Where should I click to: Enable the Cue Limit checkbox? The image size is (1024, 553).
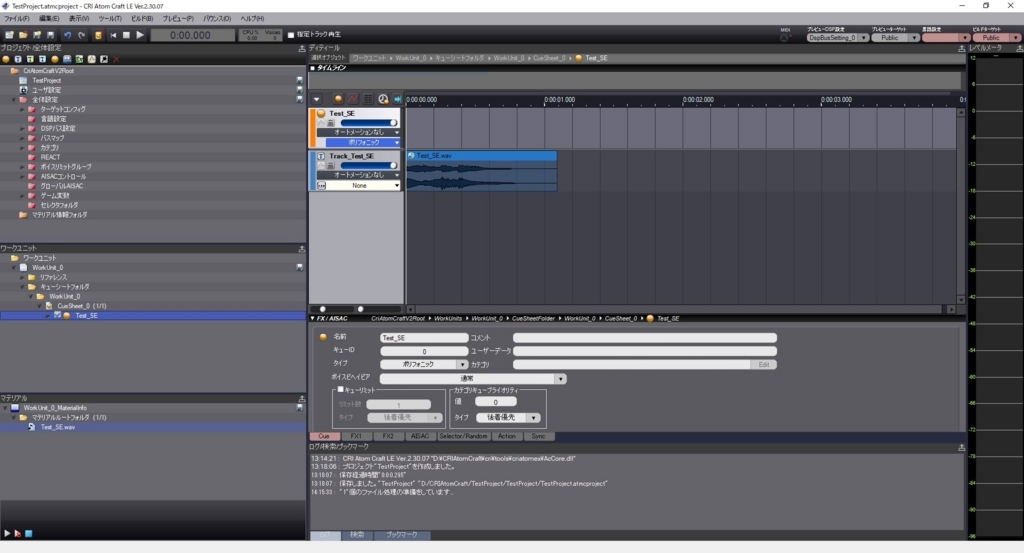tap(340, 390)
